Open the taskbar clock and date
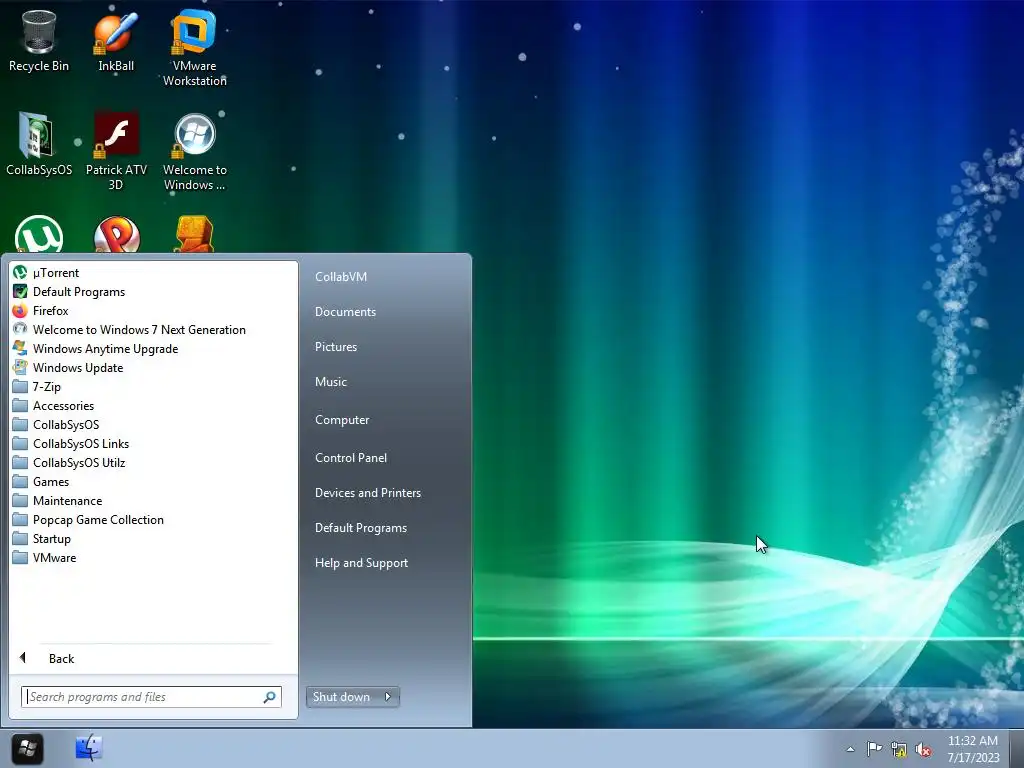Screen dimensions: 1024x768 pos(973,749)
